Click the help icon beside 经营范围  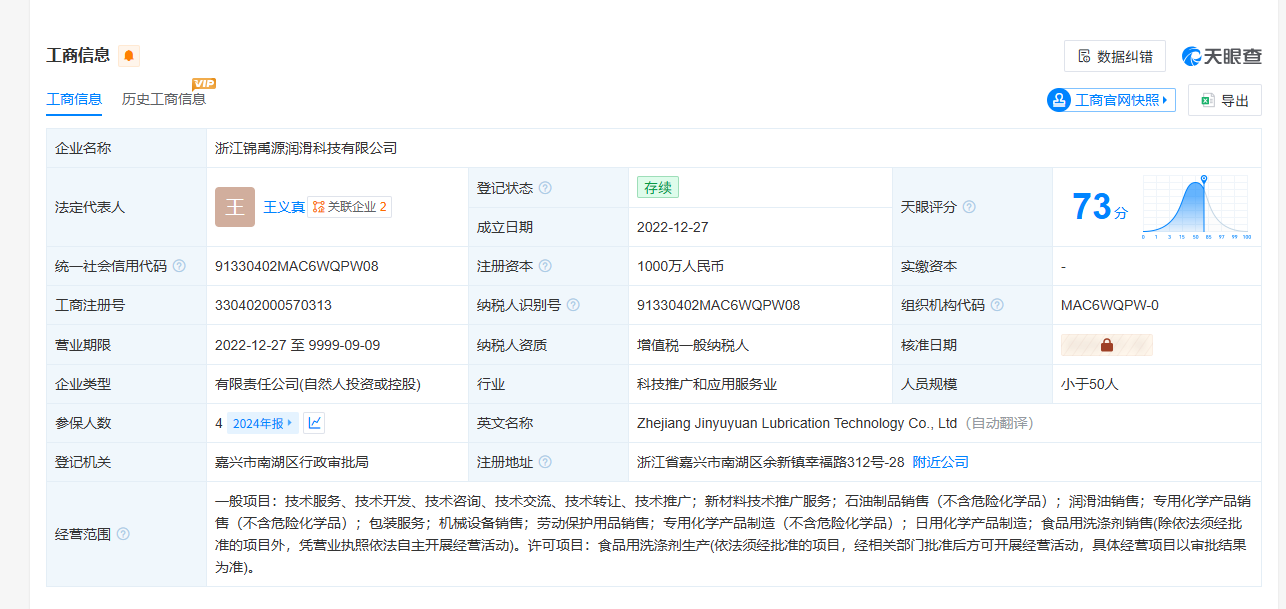123,534
